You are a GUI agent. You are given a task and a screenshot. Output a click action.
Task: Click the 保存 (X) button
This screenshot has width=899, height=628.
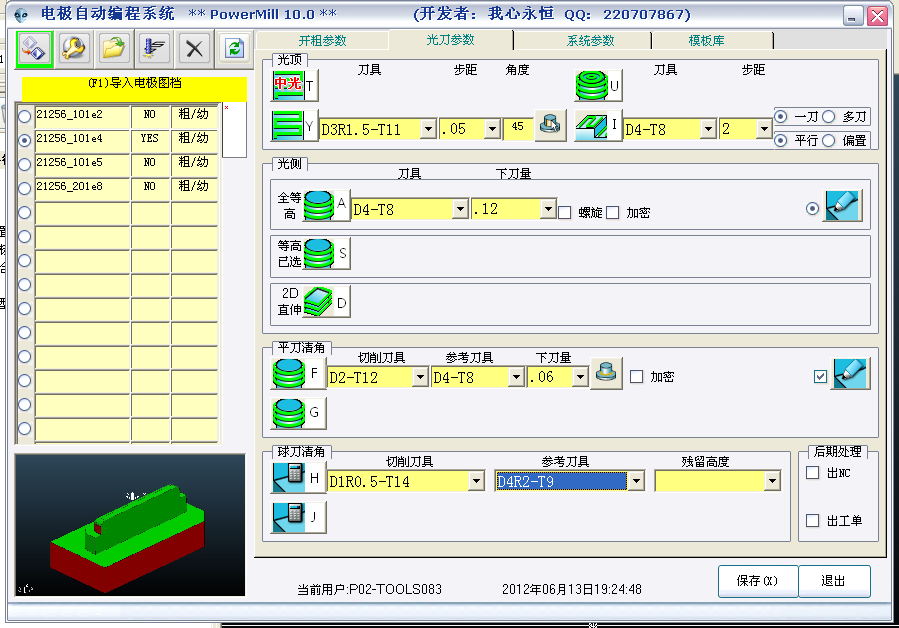757,581
